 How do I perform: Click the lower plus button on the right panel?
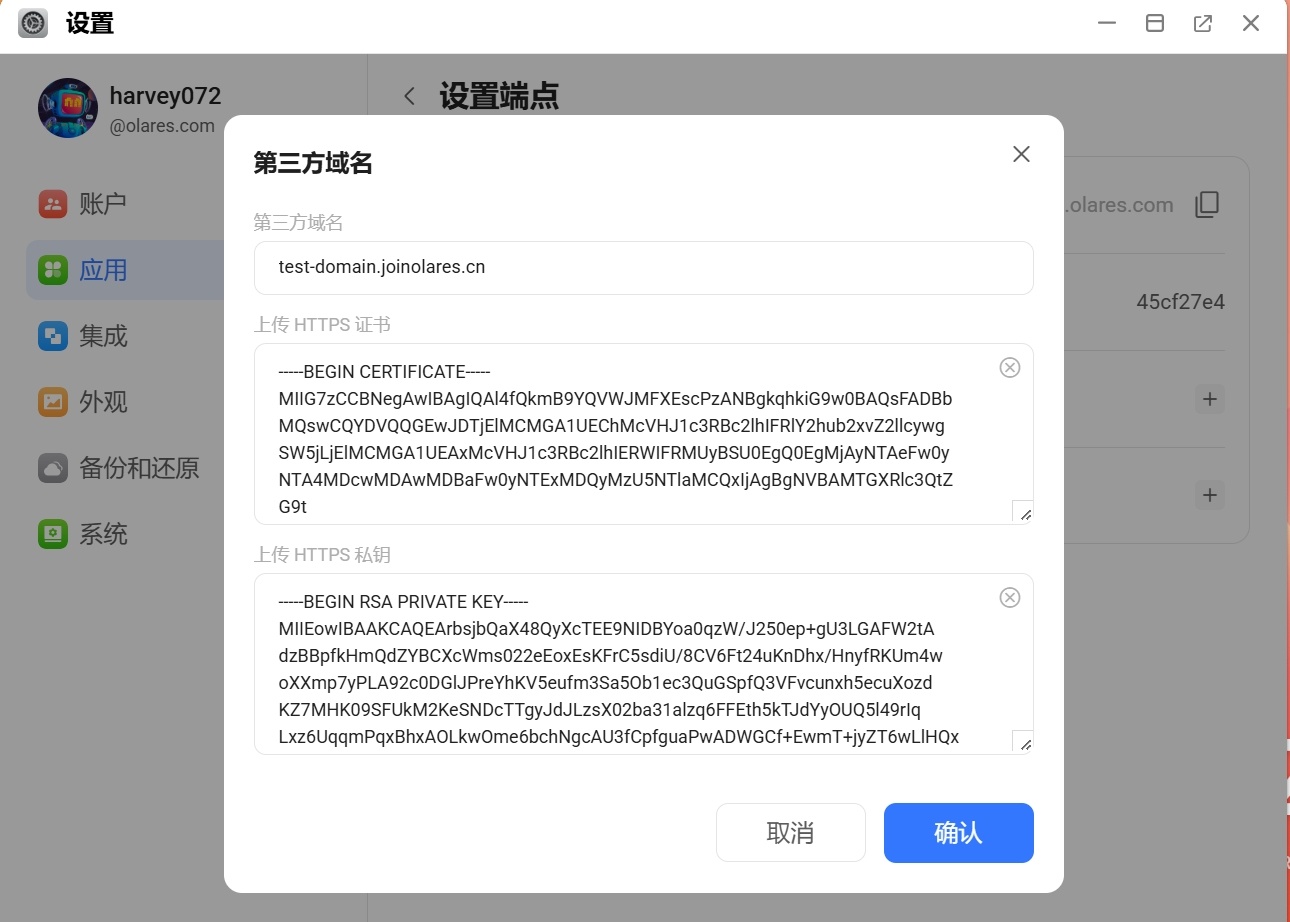[x=1209, y=494]
